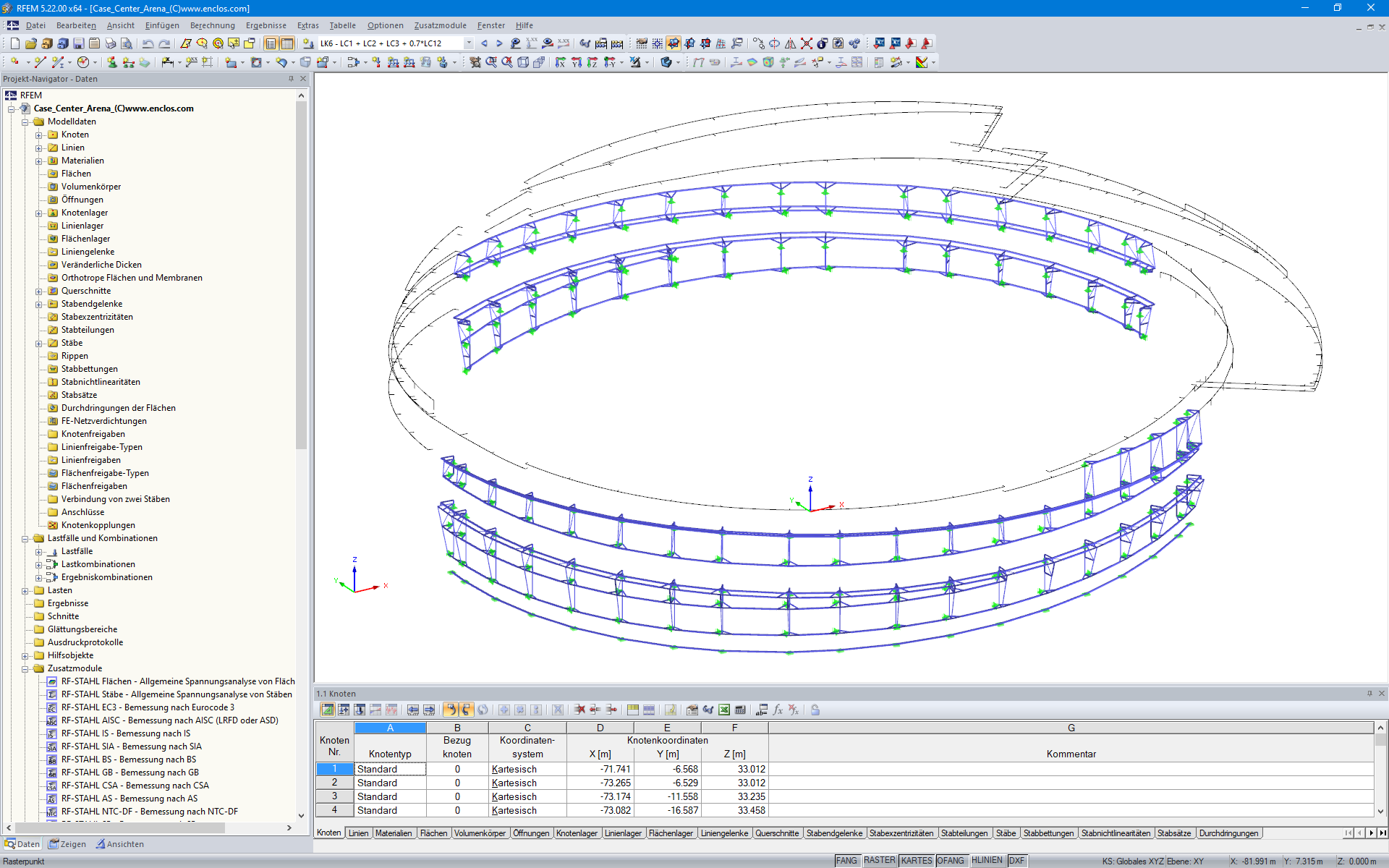The image size is (1389, 868).
Task: Toggle the table display button
Action: pyautogui.click(x=287, y=43)
